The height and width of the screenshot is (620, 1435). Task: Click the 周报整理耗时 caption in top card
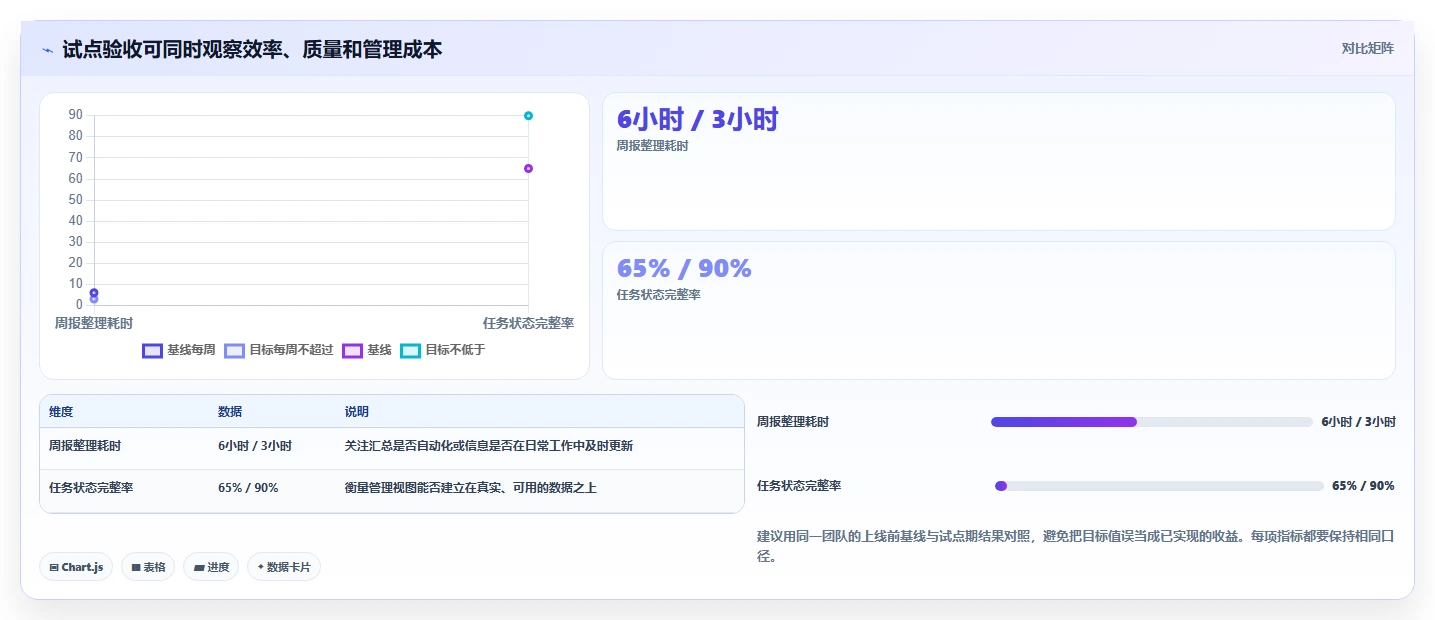pyautogui.click(x=653, y=146)
